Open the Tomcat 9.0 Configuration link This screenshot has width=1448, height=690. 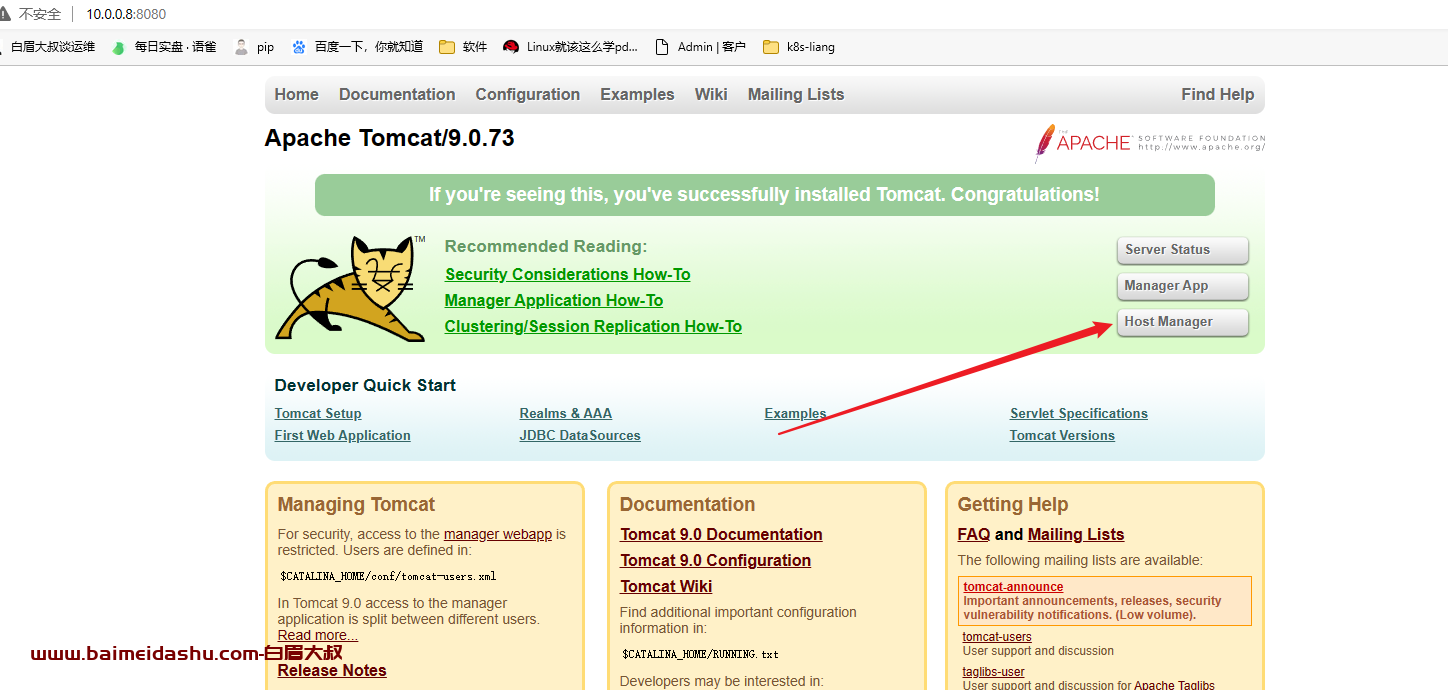[x=715, y=561]
